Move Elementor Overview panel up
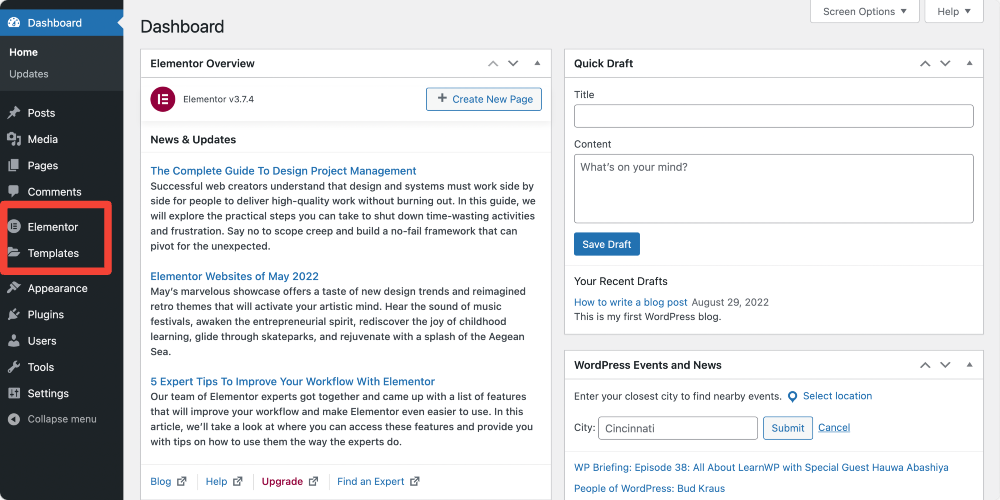The width and height of the screenshot is (1000, 500). tap(492, 63)
